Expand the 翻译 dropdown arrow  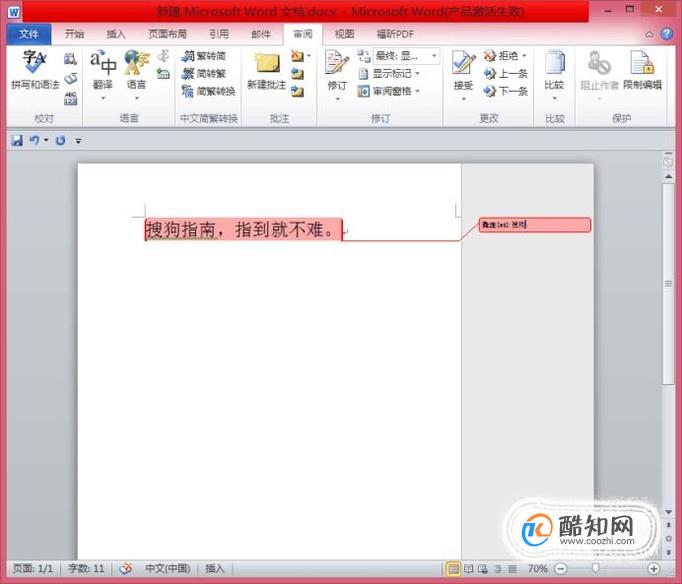pos(103,98)
